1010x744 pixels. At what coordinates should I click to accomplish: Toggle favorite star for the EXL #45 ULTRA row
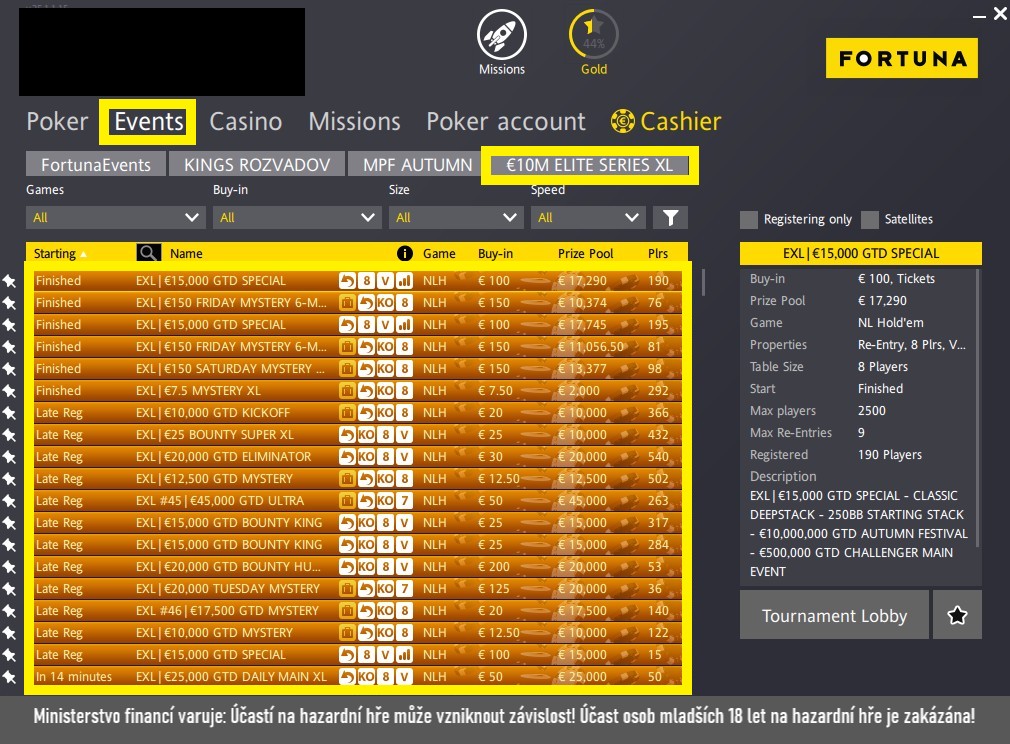point(9,501)
